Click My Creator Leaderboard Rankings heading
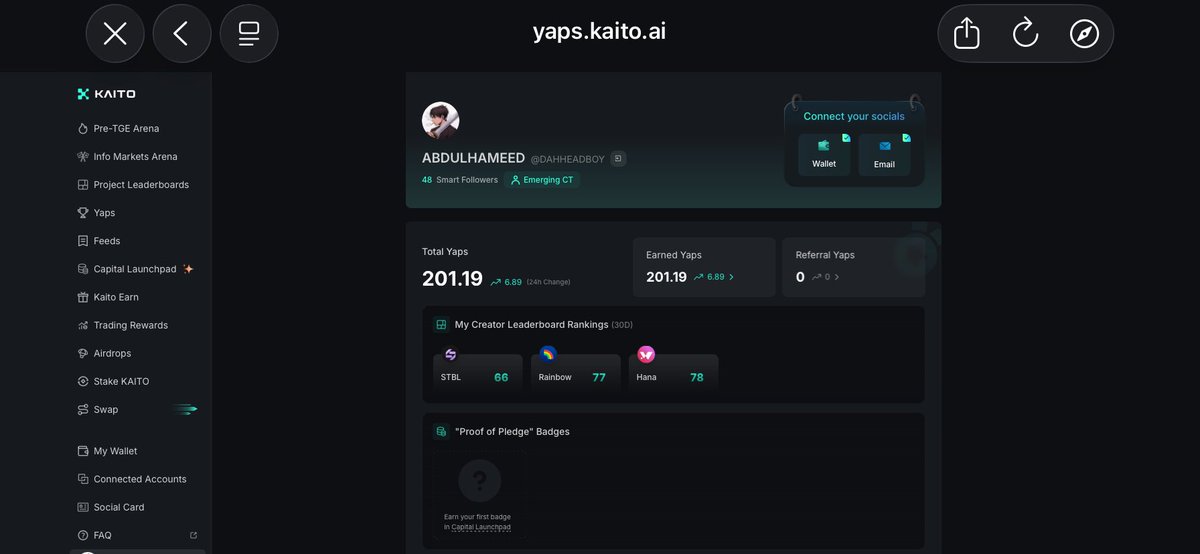The image size is (1200, 554). [x=531, y=324]
